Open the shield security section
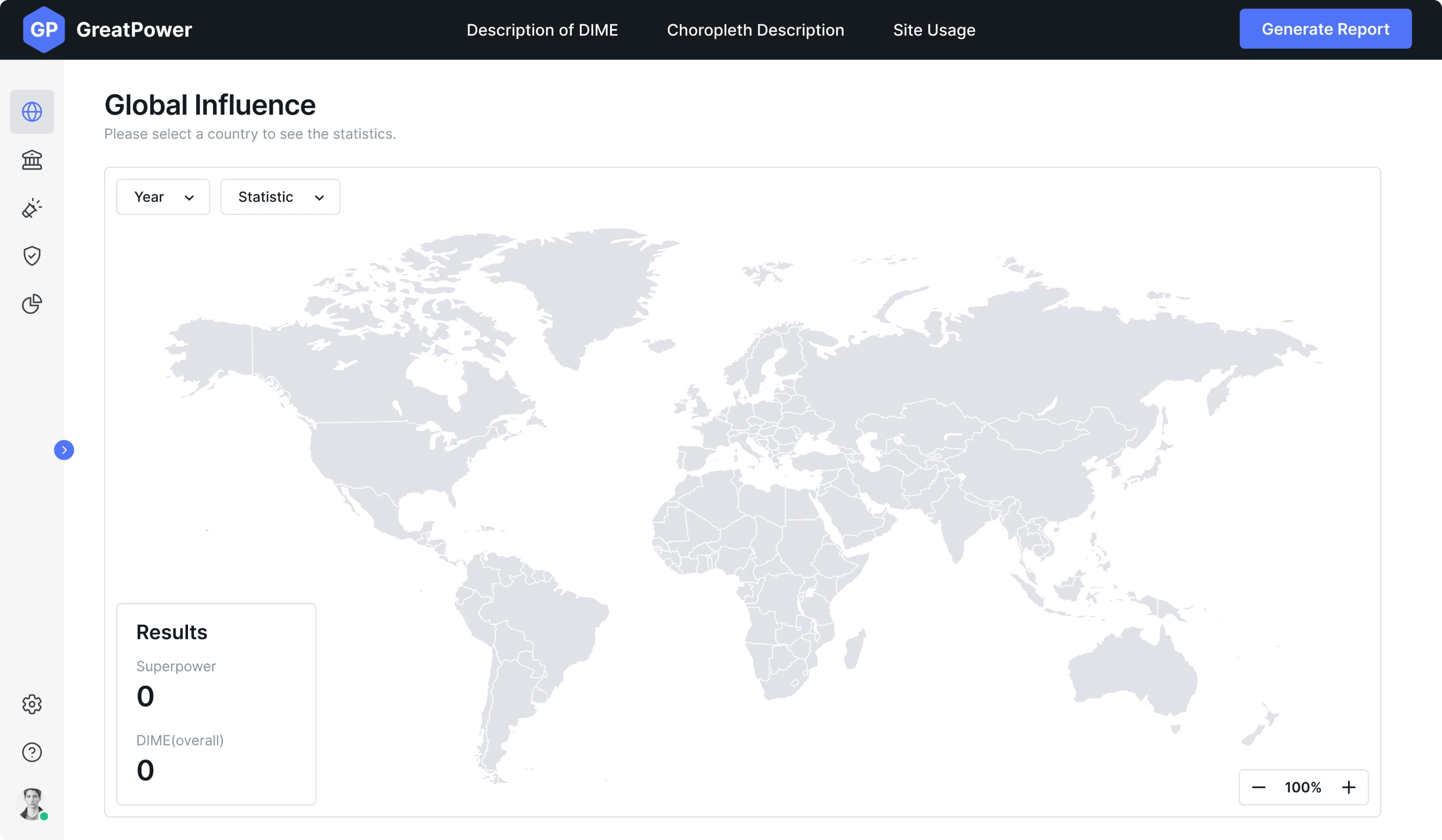 coord(32,256)
